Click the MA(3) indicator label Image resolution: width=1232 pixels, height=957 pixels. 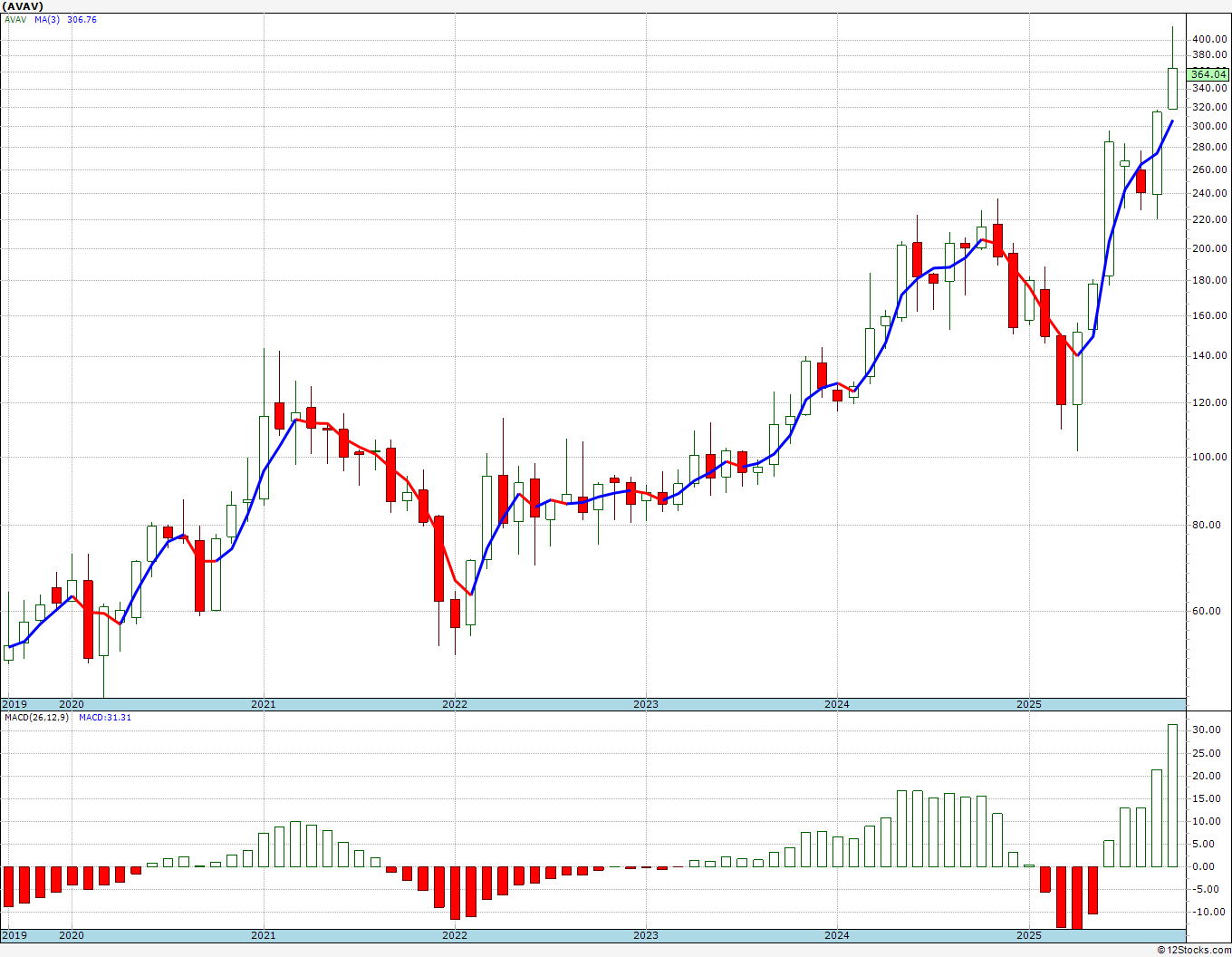(47, 19)
